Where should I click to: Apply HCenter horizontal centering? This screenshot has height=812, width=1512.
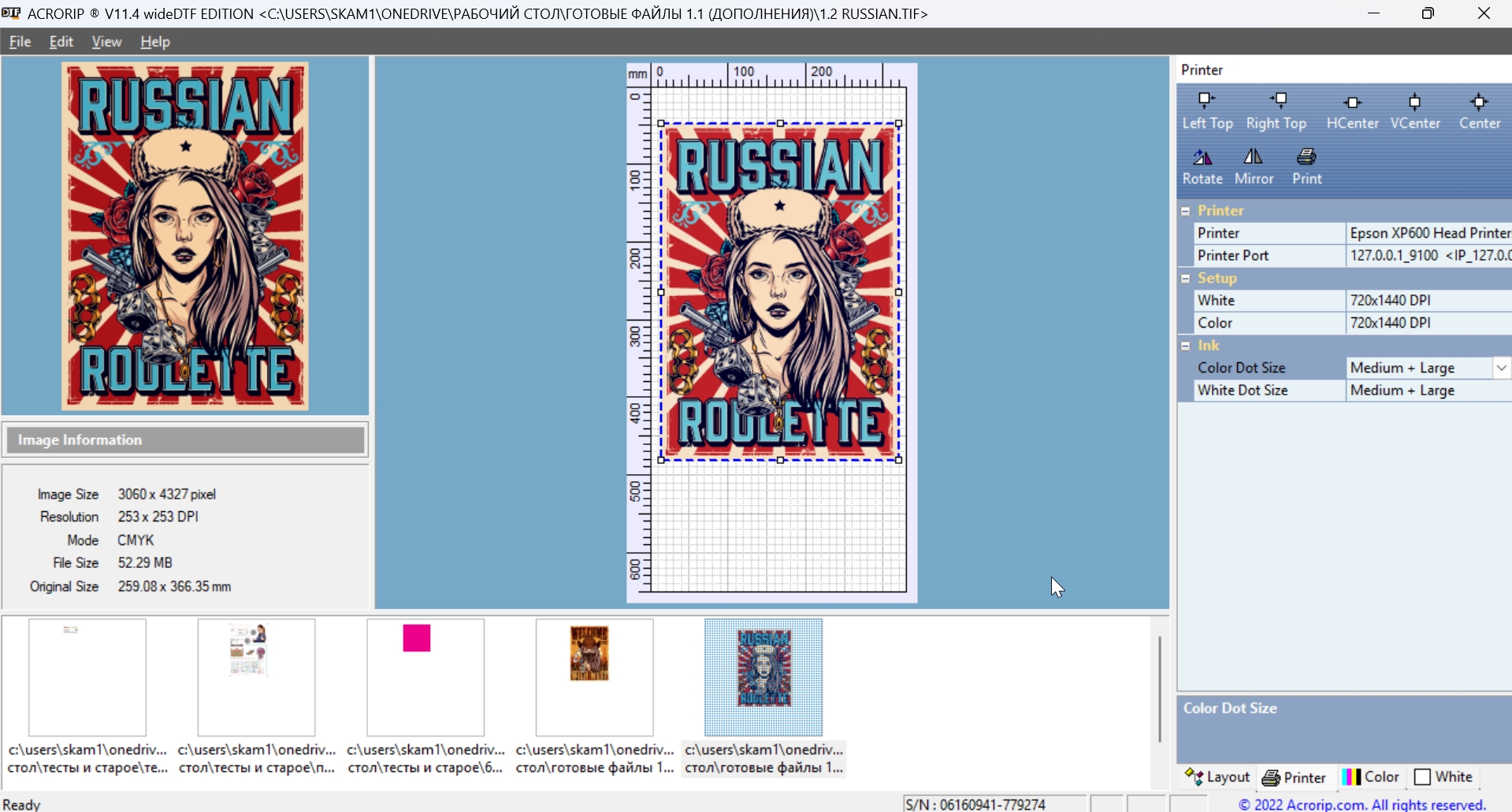[1352, 111]
